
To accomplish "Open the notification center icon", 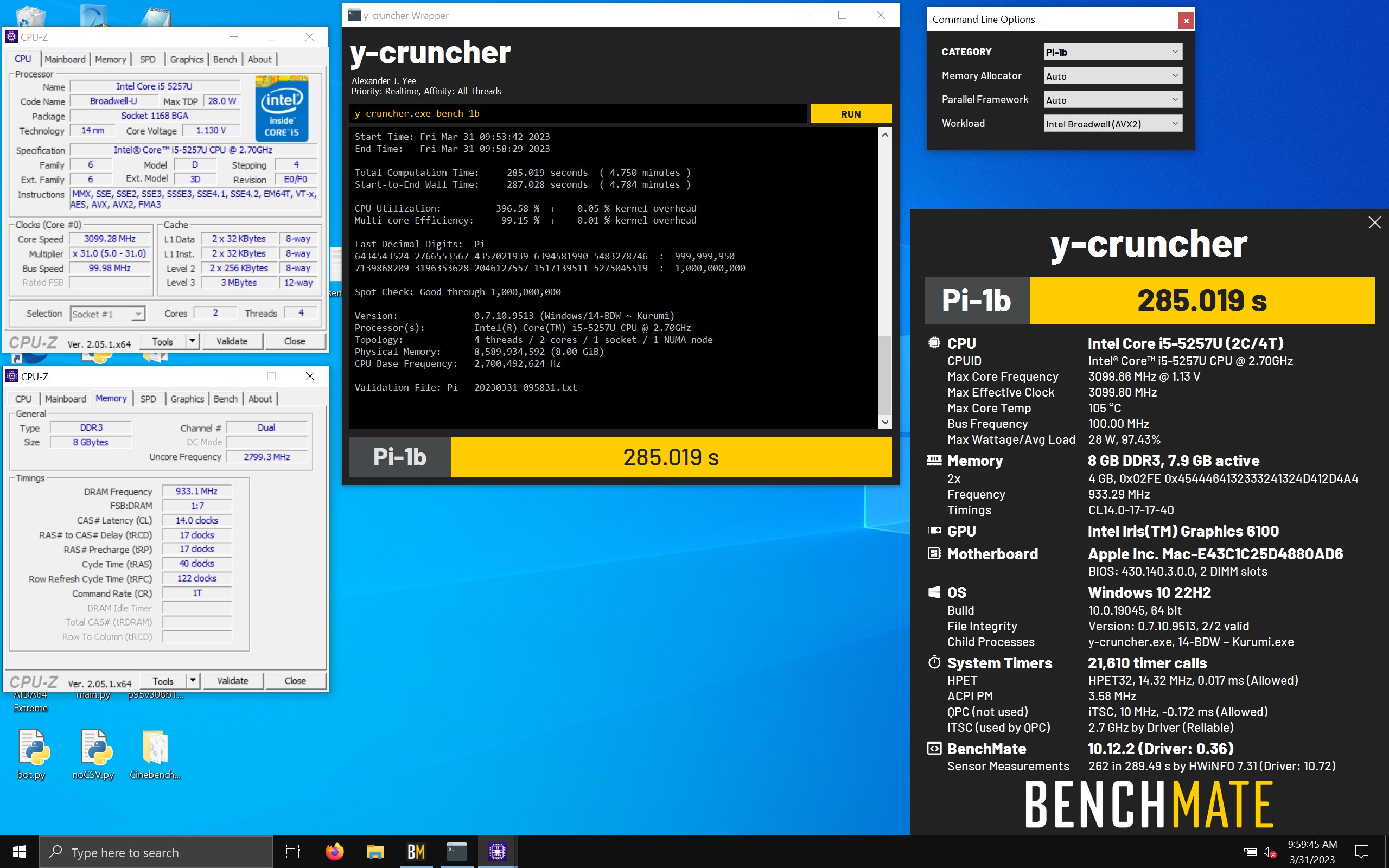I will pyautogui.click(x=1361, y=851).
